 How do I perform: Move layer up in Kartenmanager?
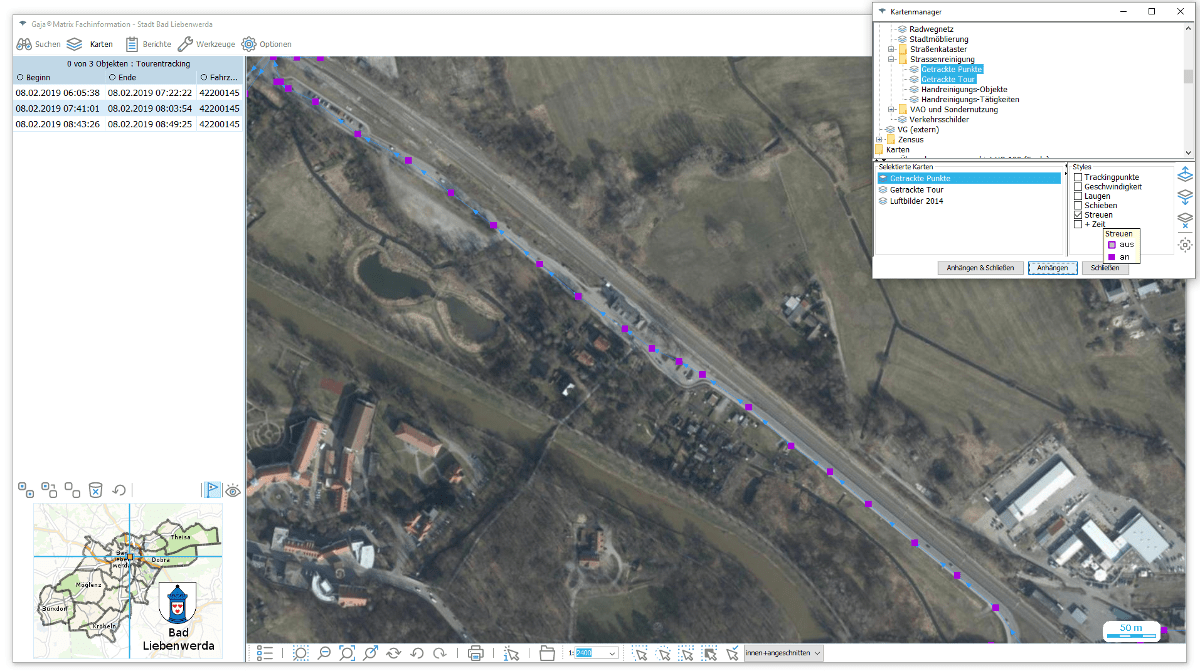pyautogui.click(x=1185, y=175)
